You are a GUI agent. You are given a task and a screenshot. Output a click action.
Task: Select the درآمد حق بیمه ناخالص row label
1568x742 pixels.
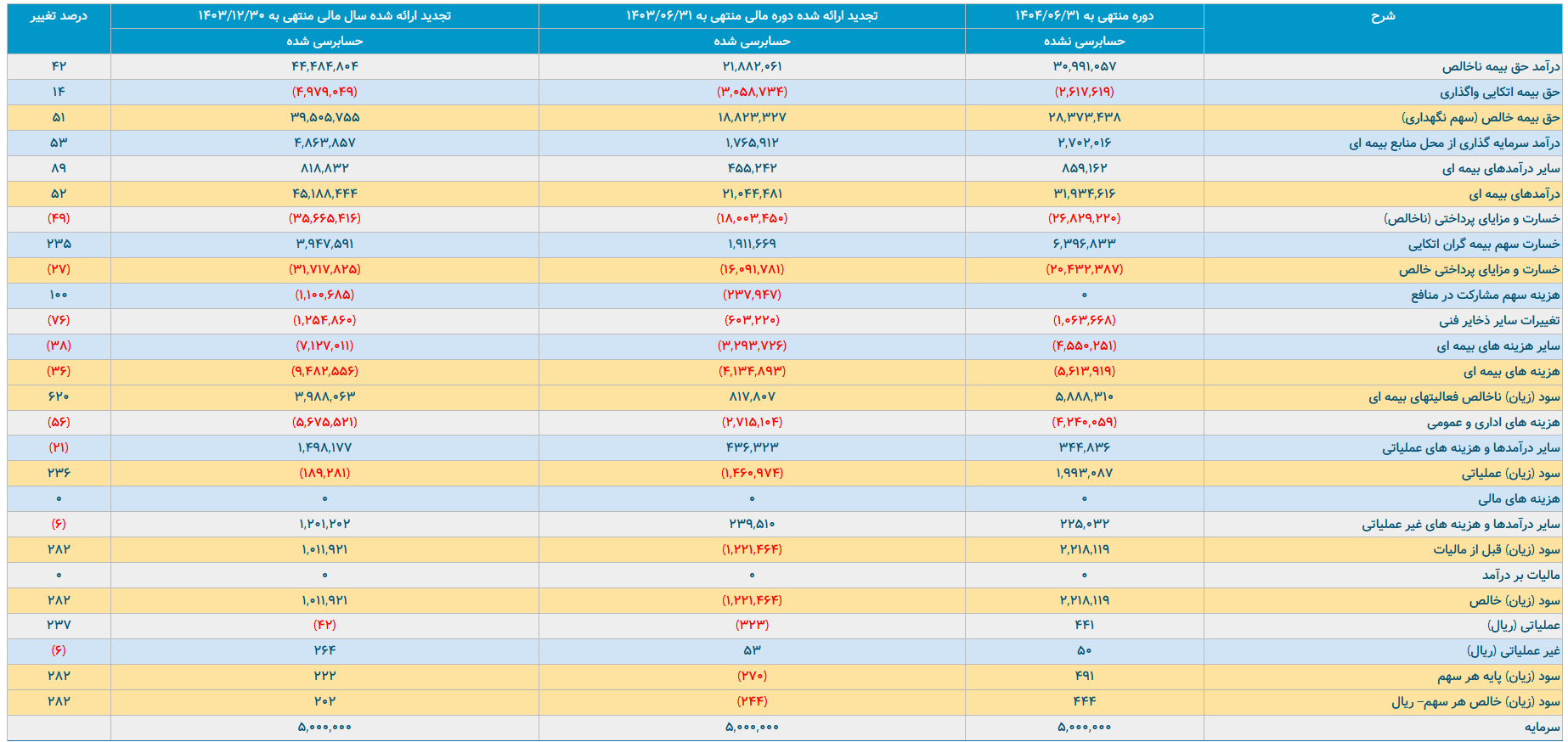click(1500, 66)
